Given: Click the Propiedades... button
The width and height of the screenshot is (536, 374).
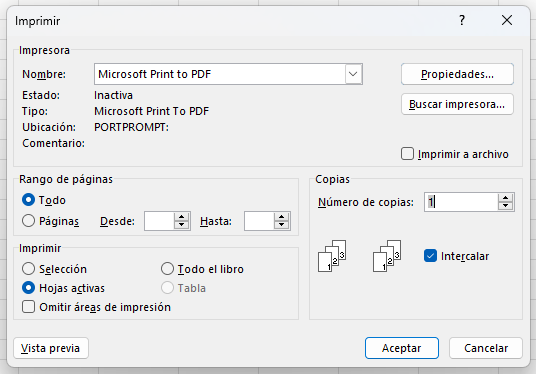Looking at the screenshot, I should point(457,74).
